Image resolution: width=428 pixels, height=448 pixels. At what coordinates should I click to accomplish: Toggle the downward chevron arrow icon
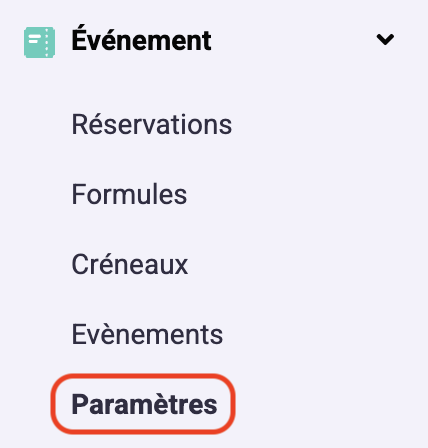pos(385,39)
